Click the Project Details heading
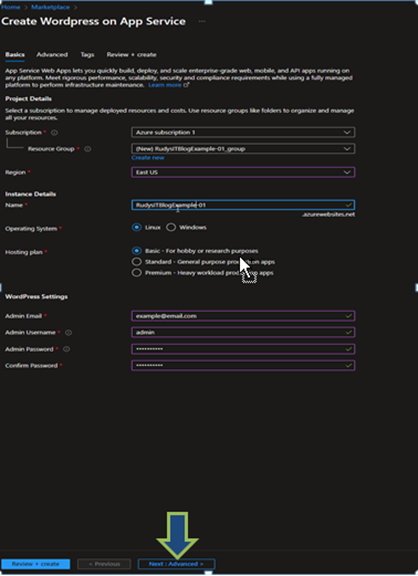The image size is (418, 576). pyautogui.click(x=28, y=98)
